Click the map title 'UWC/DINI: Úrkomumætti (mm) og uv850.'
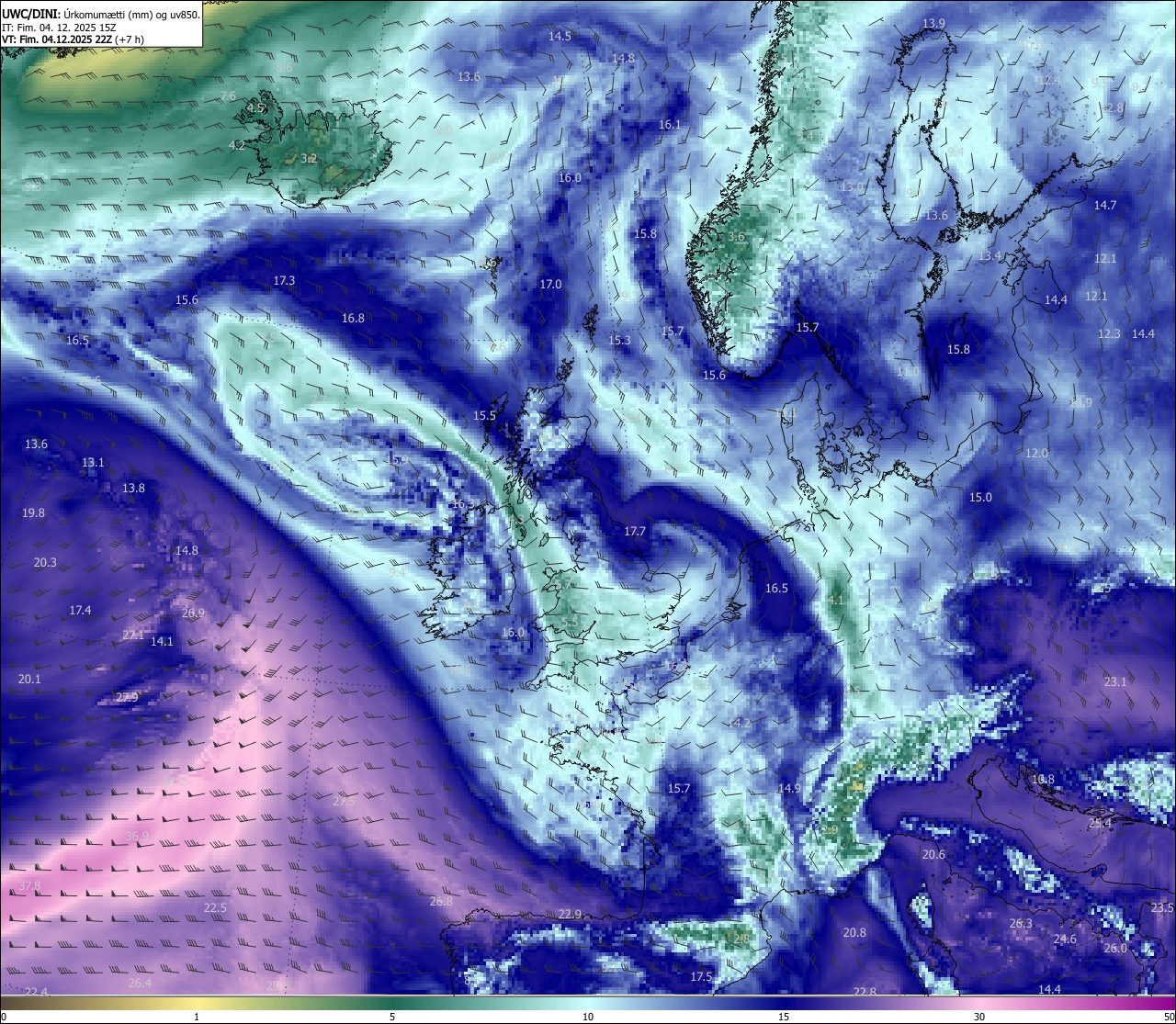1176x1024 pixels. pos(100,15)
